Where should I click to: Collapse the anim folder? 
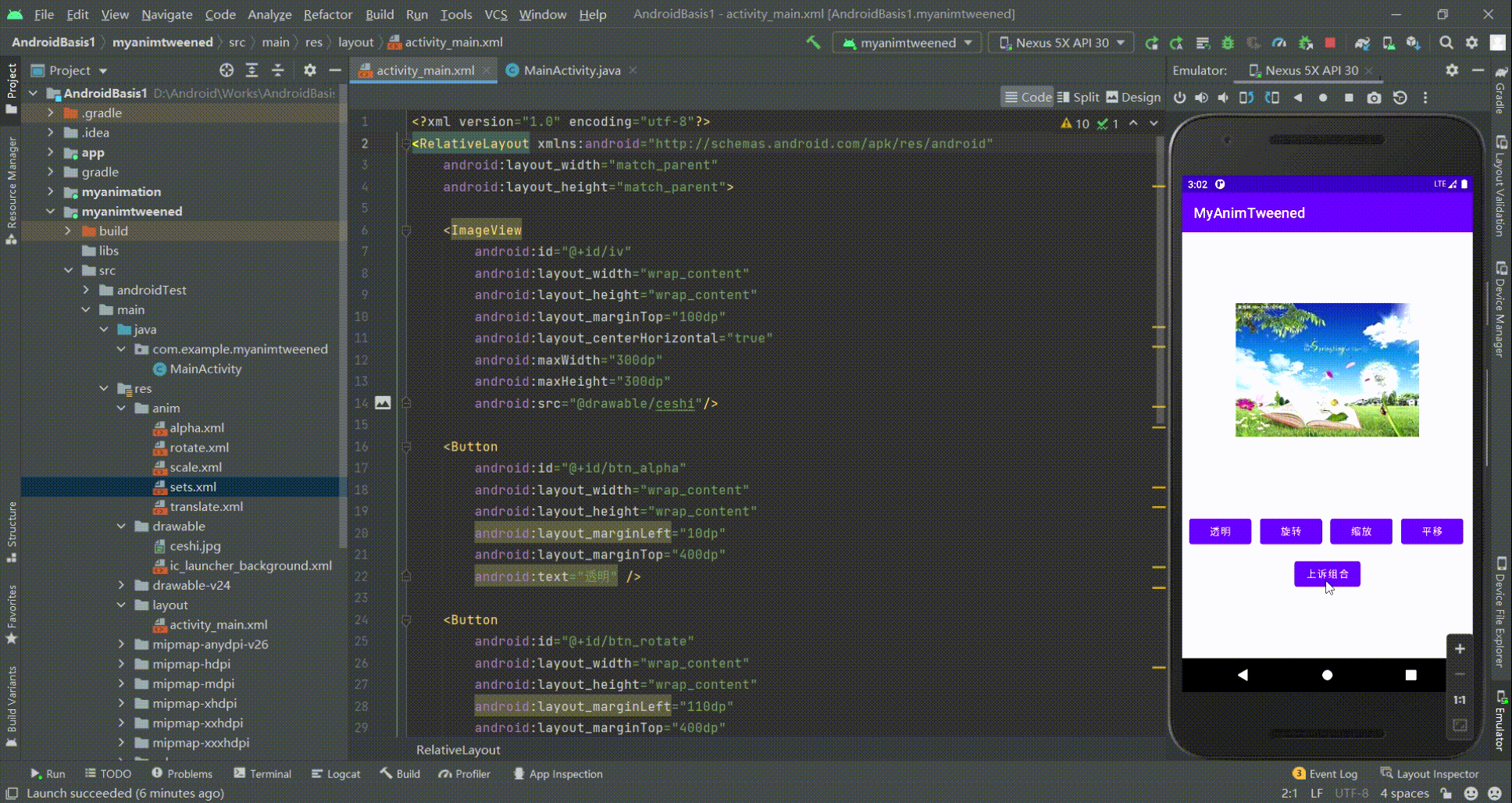(x=121, y=408)
